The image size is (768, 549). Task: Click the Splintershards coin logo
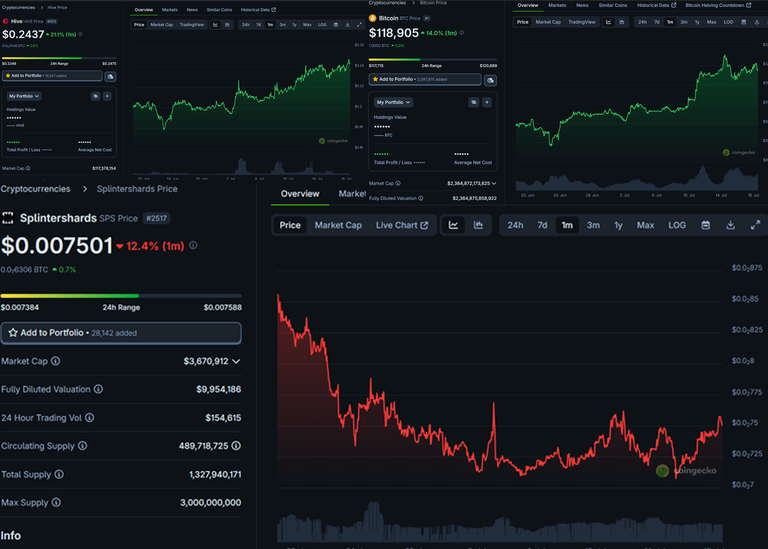tap(8, 218)
